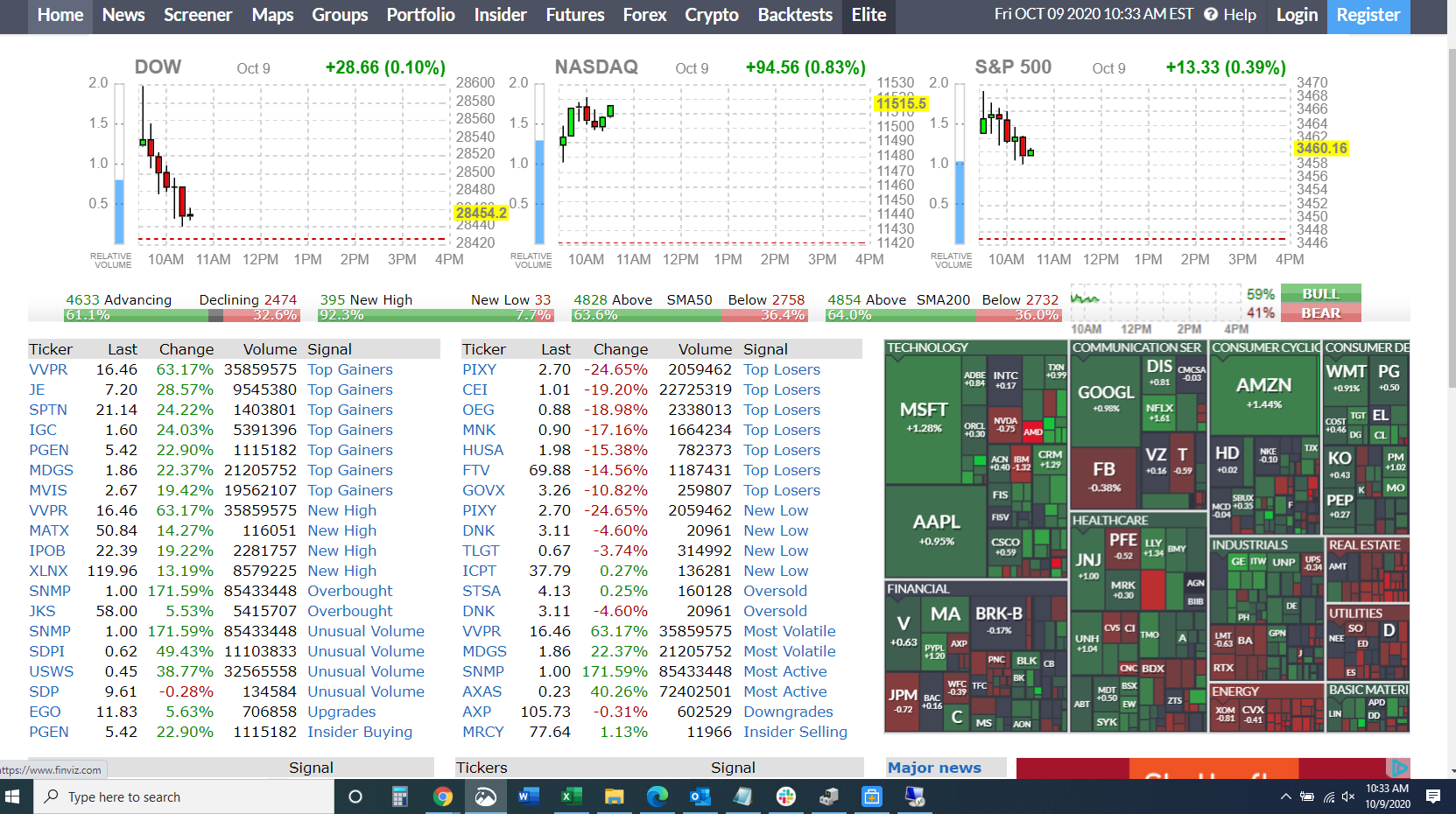Navigate to the Crypto page
The height and width of the screenshot is (814, 1456).
(711, 15)
